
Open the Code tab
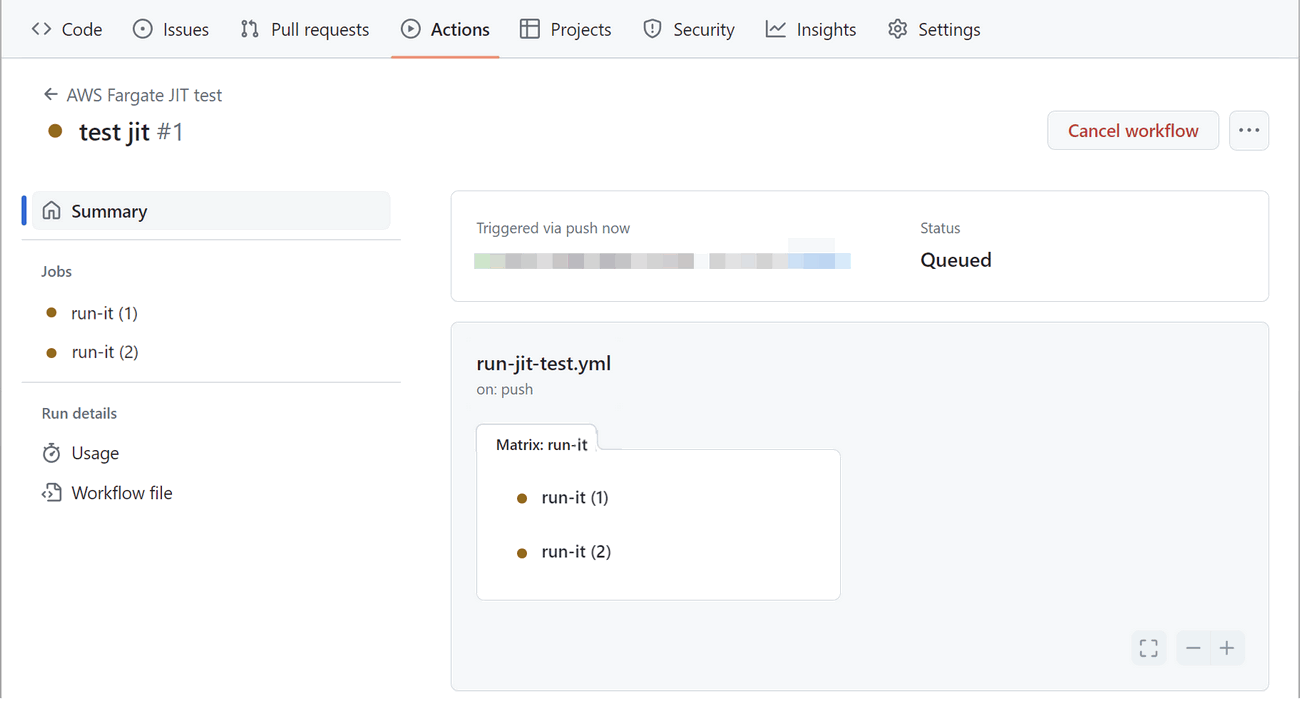[x=67, y=29]
